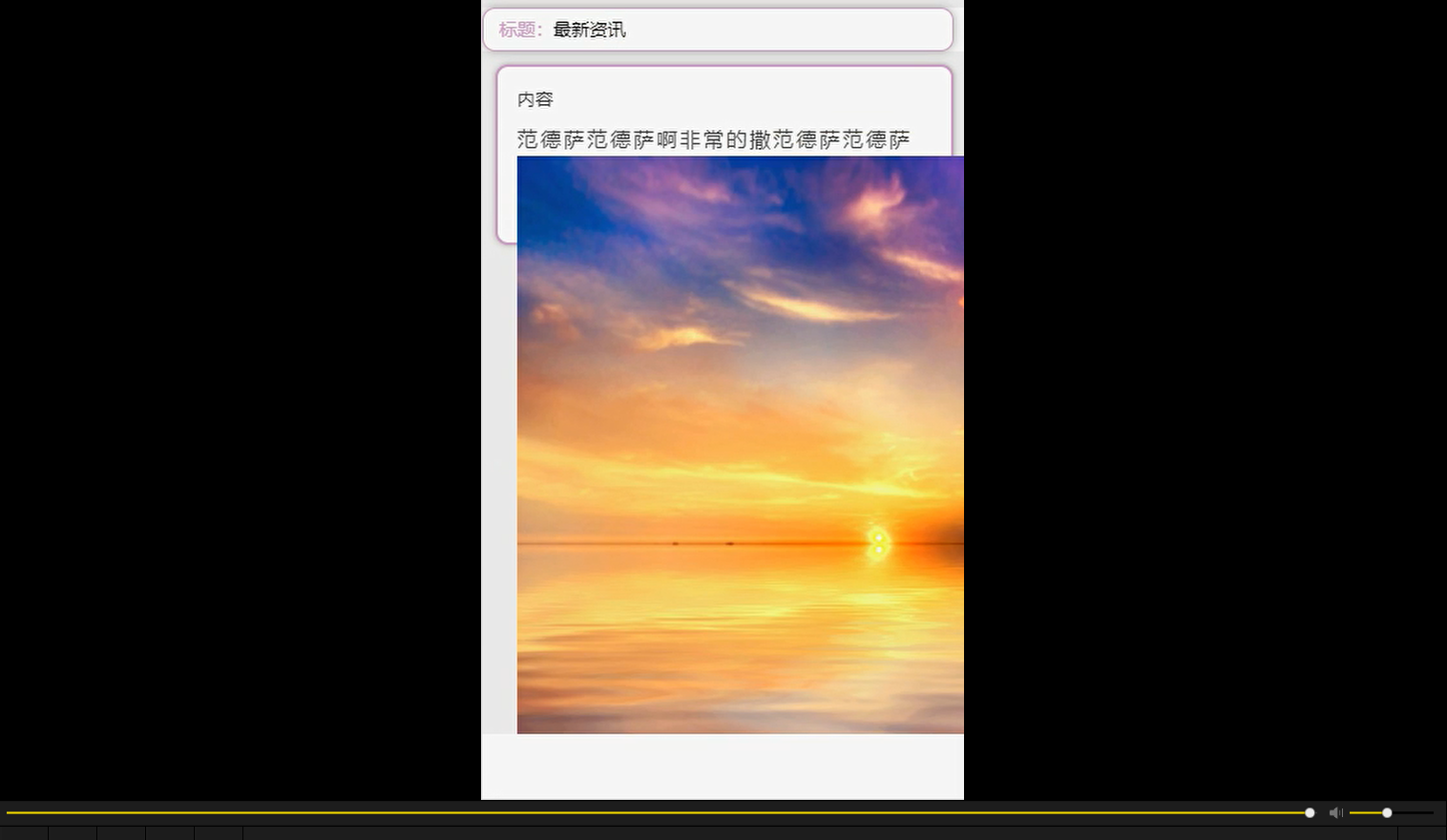Click the white empty area below the sunset image

pyautogui.click(x=723, y=764)
